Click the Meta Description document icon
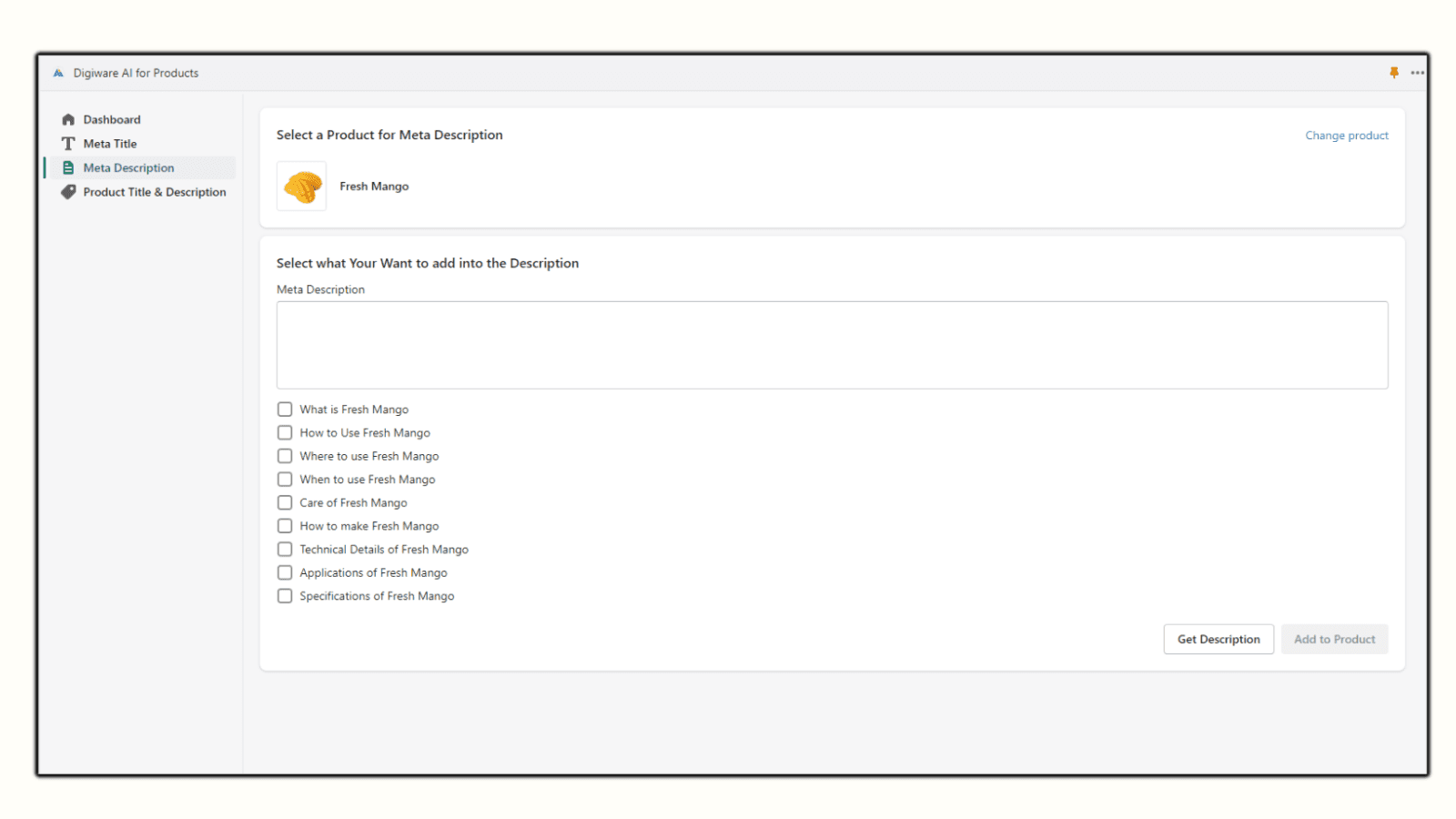 tap(68, 168)
